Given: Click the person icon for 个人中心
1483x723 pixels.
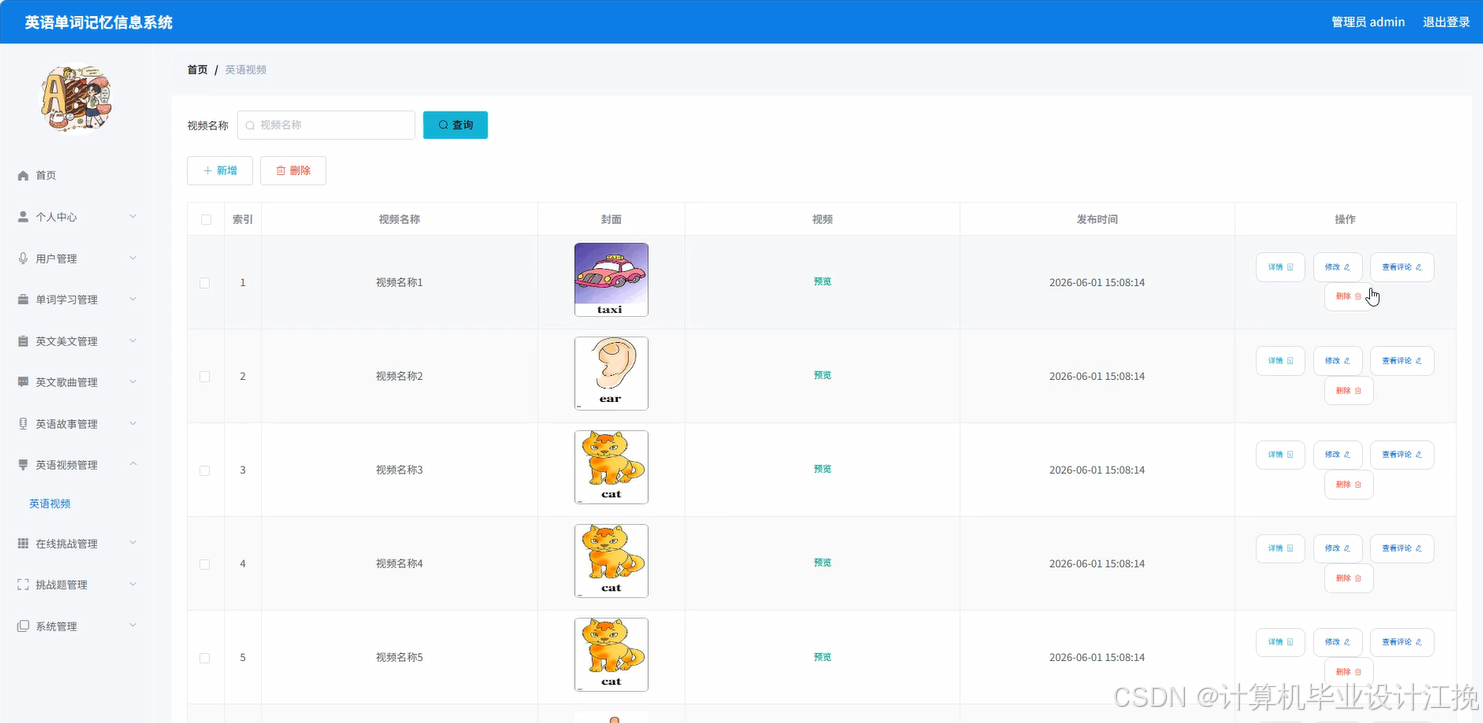Looking at the screenshot, I should (x=23, y=217).
